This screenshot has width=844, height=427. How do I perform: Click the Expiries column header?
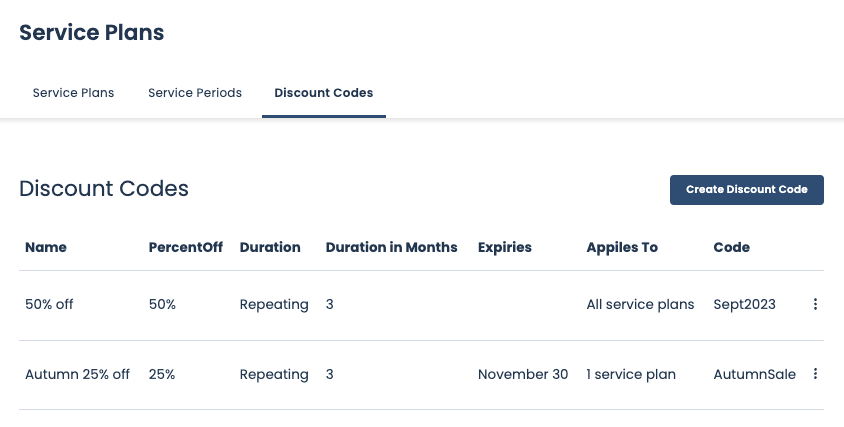click(x=505, y=247)
